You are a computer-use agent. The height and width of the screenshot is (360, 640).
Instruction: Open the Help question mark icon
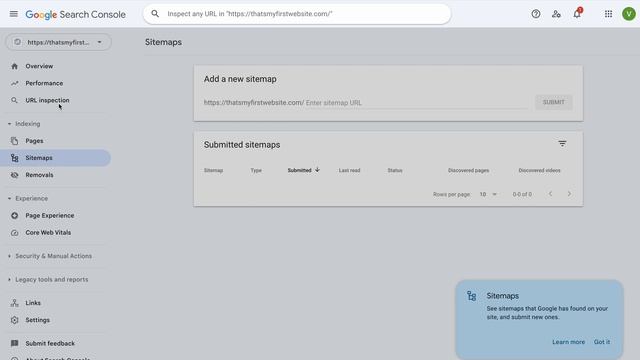(x=536, y=14)
